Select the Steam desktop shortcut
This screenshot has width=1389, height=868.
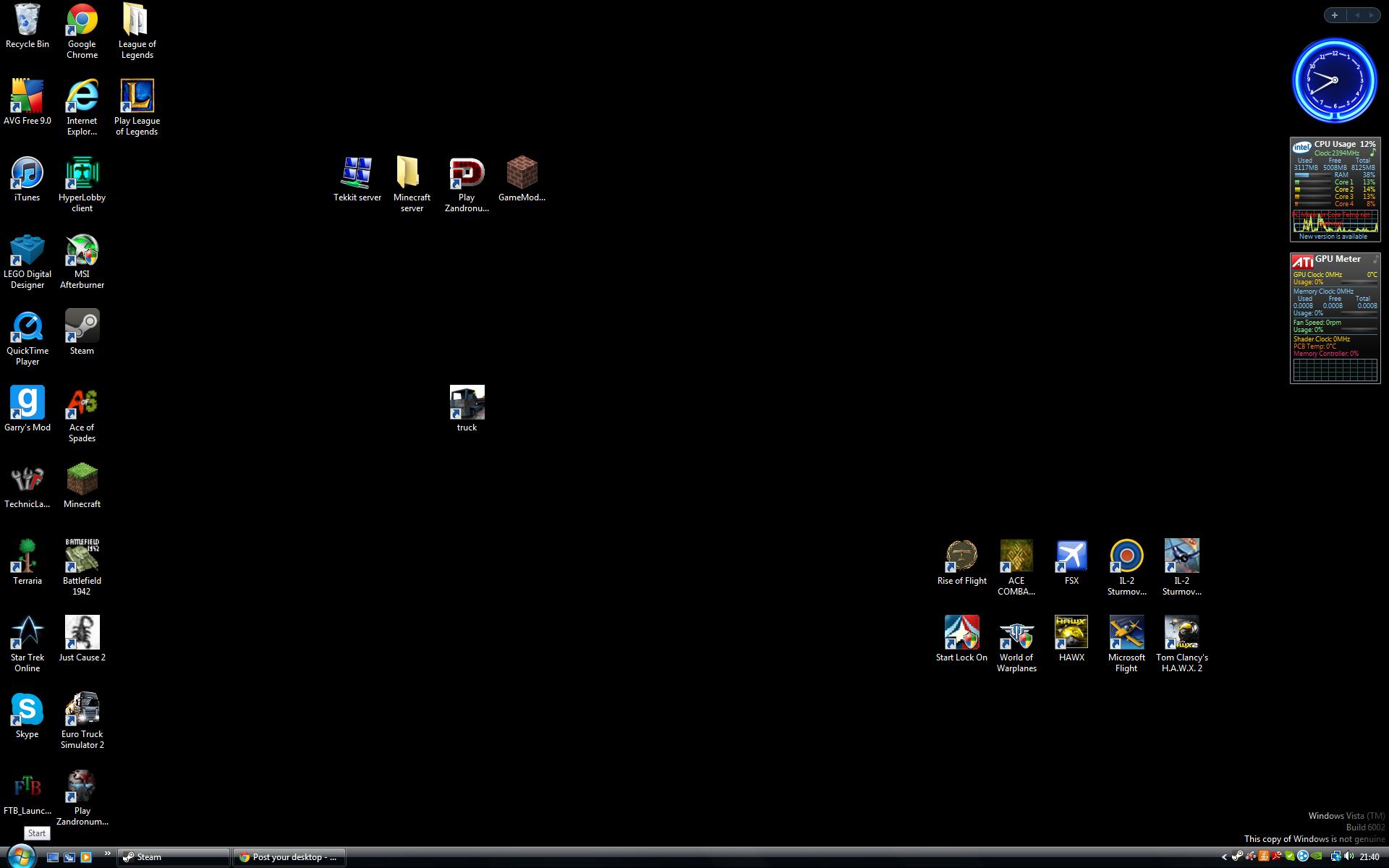tap(82, 333)
